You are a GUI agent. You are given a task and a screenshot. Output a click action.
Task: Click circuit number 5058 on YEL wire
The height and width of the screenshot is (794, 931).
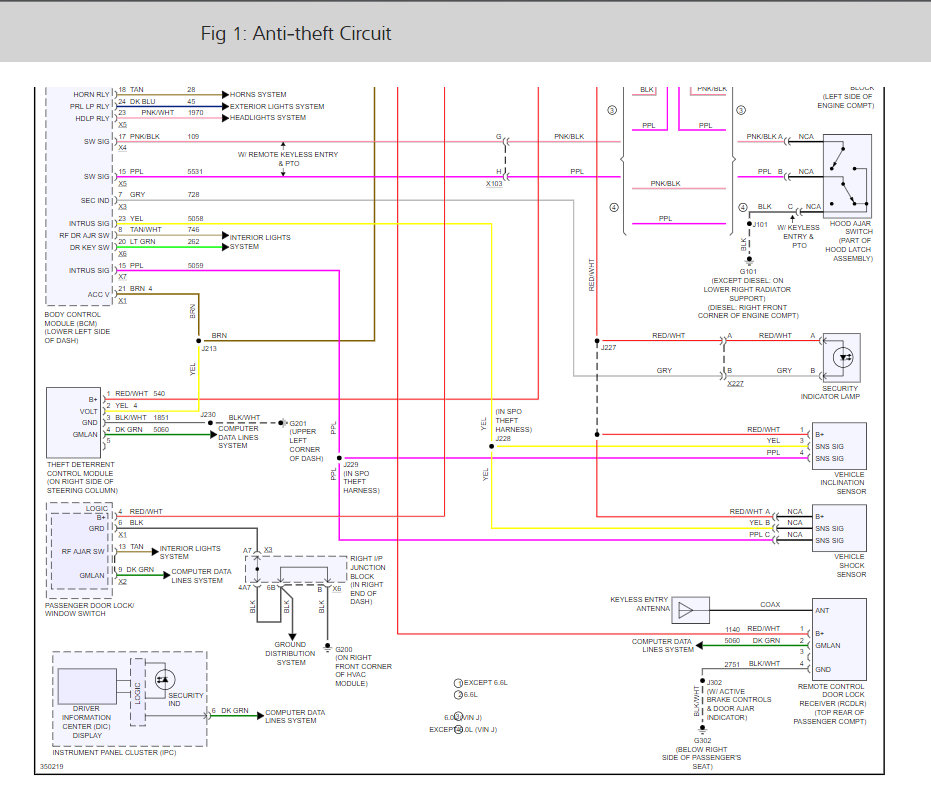point(195,219)
